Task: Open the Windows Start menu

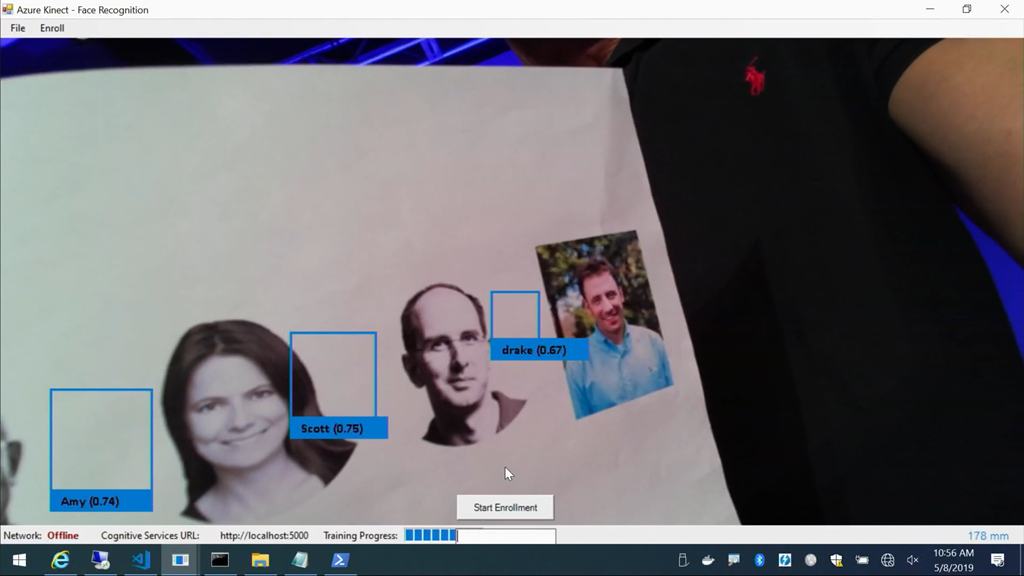Action: 20,560
